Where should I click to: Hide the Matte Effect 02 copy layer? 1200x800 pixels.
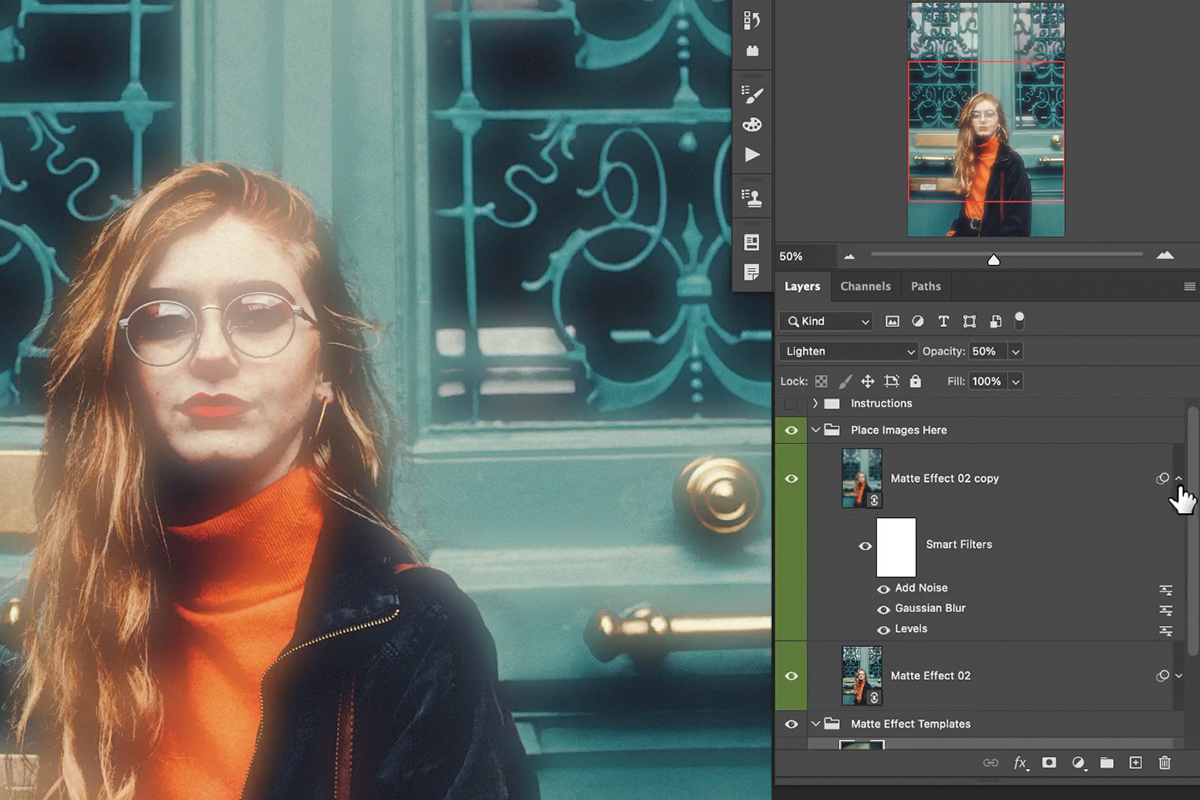(x=791, y=478)
